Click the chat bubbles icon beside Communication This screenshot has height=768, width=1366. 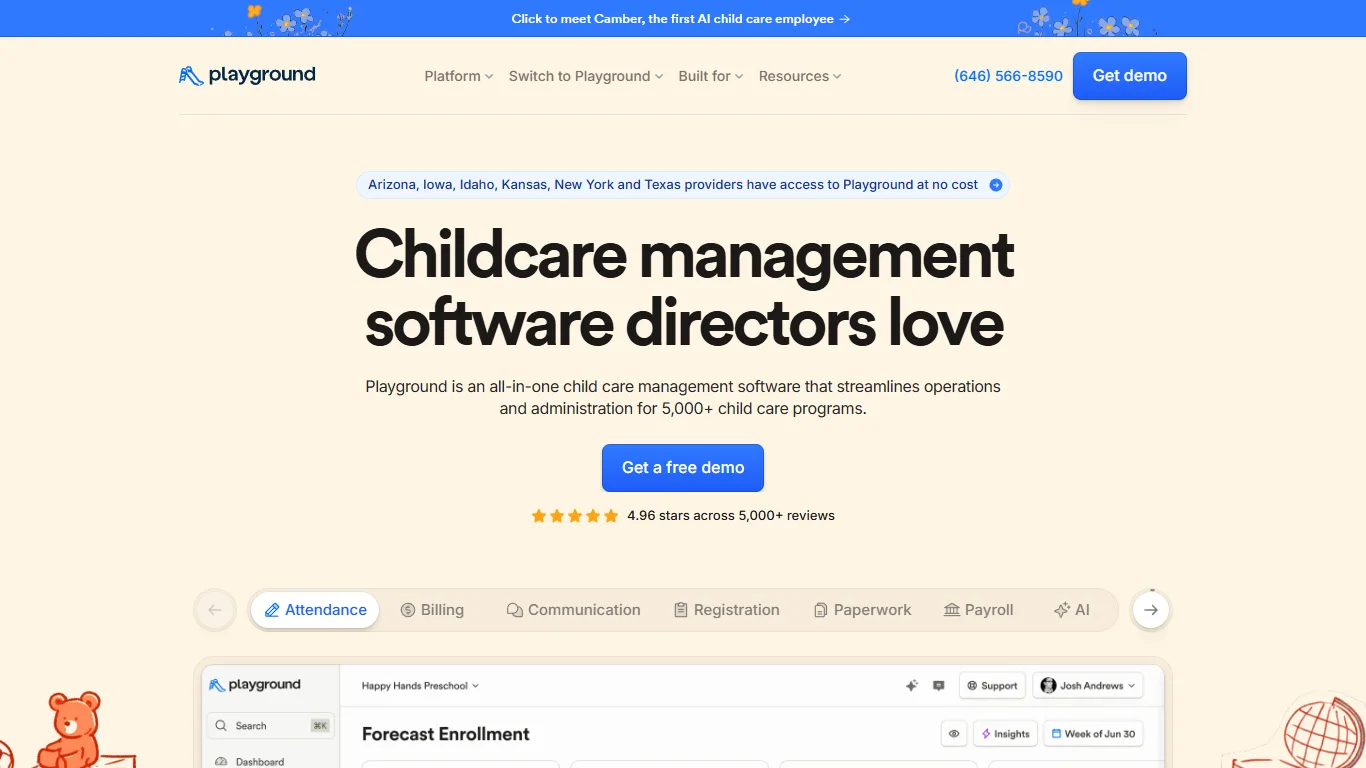click(x=515, y=610)
